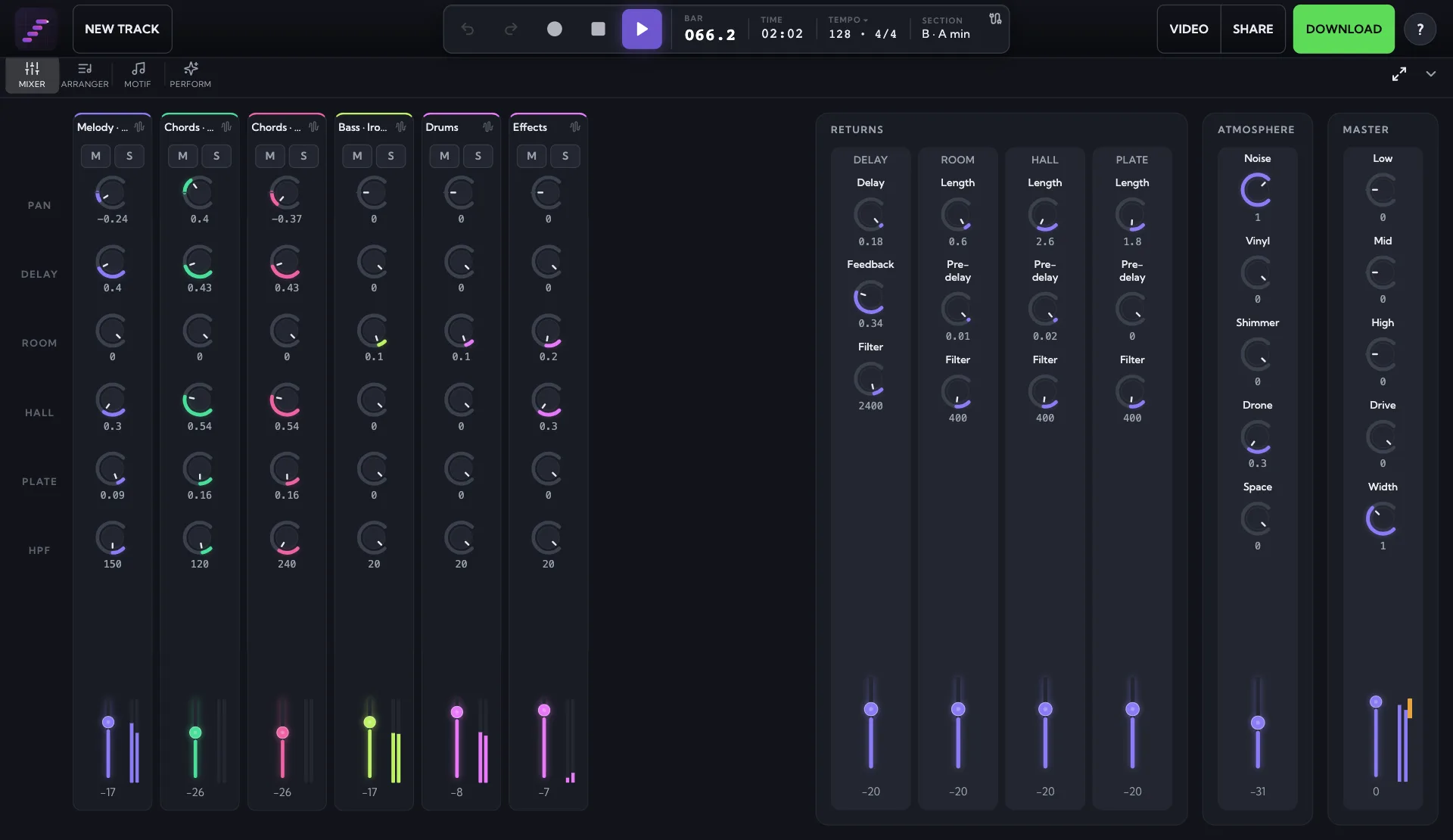The image size is (1453, 840).
Task: Collapse the mixer panel with the chevron
Action: pos(1431,74)
